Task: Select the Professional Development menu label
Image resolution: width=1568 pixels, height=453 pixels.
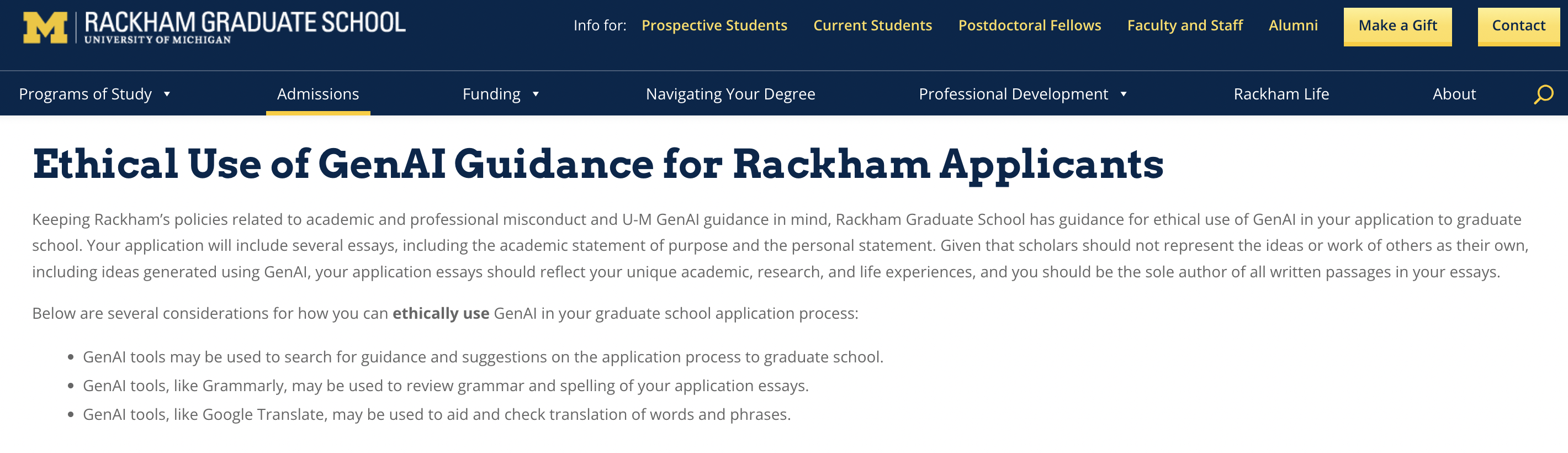Action: pos(1013,94)
